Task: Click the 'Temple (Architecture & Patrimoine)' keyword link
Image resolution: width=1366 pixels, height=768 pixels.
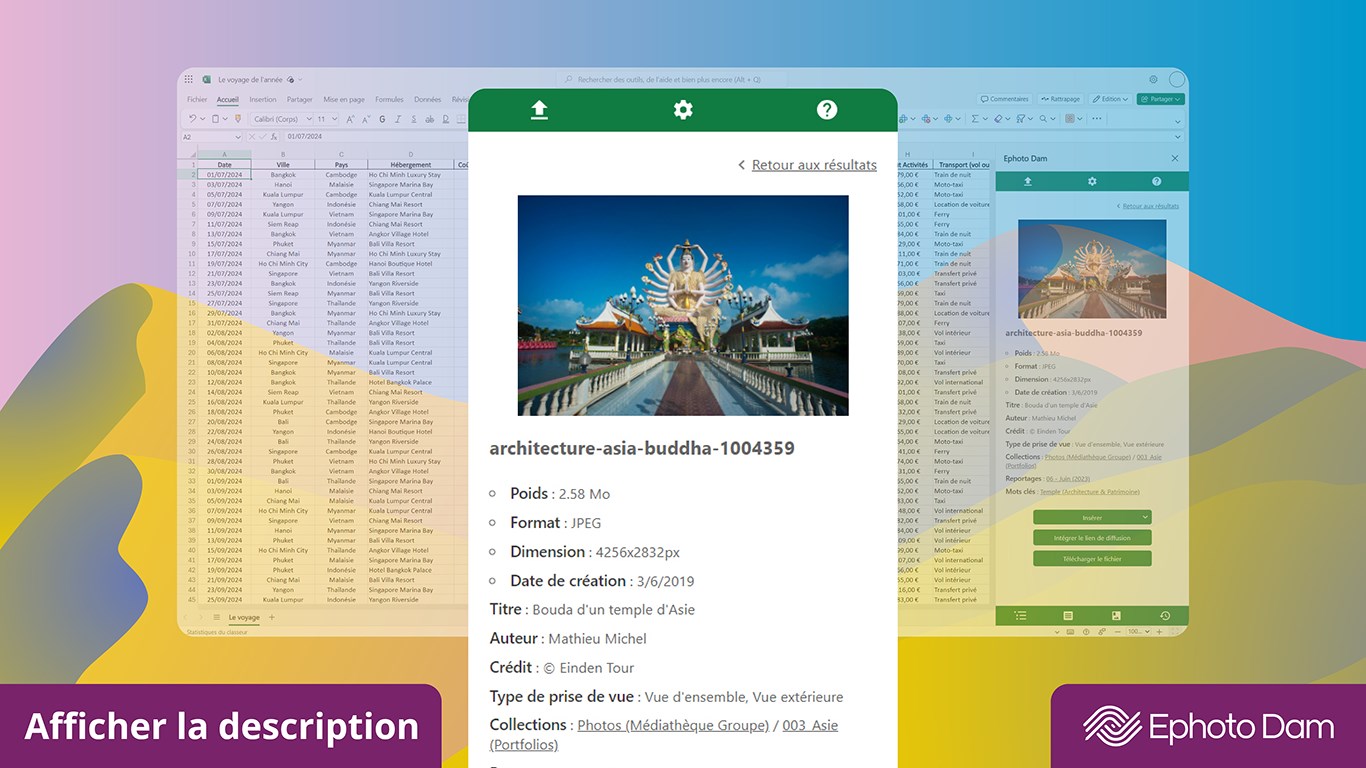Action: pos(1089,492)
